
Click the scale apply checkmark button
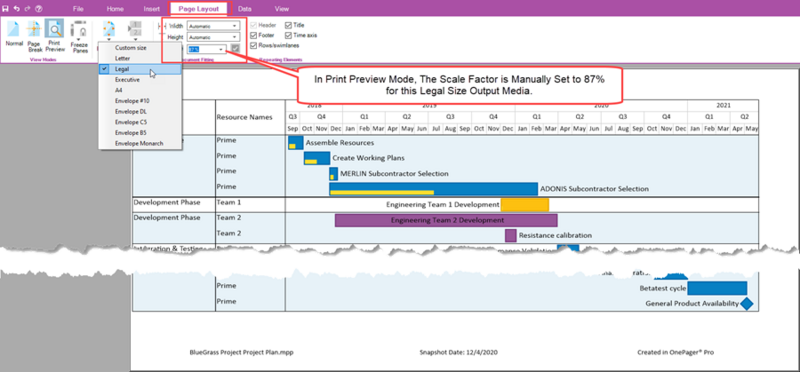click(235, 49)
